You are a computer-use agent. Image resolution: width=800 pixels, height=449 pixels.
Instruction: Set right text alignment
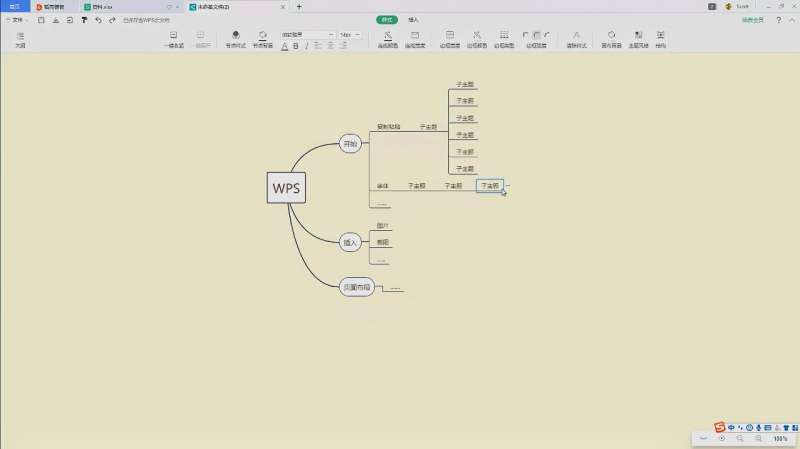click(x=343, y=46)
